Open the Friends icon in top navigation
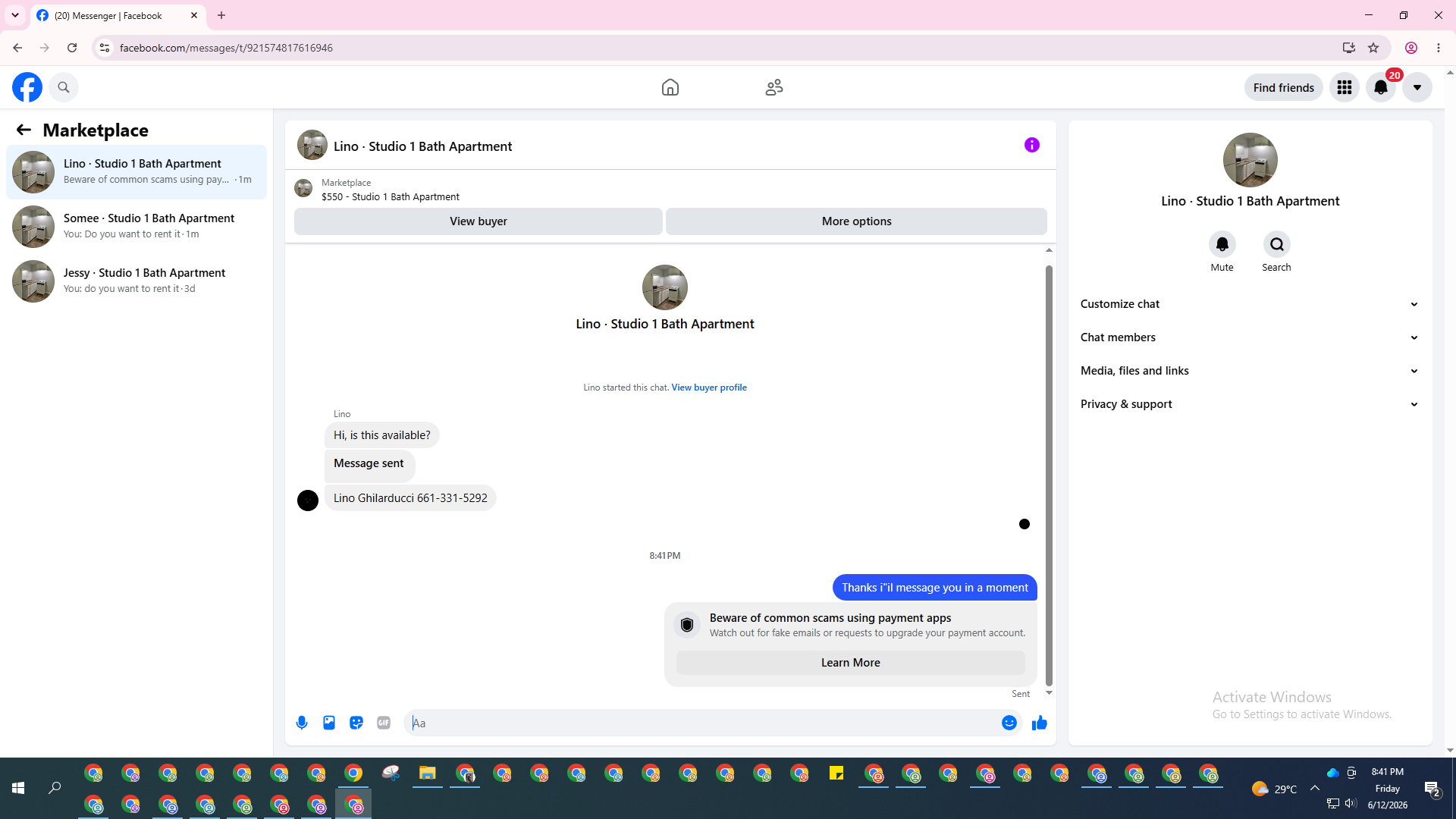1456x819 pixels. pyautogui.click(x=773, y=87)
